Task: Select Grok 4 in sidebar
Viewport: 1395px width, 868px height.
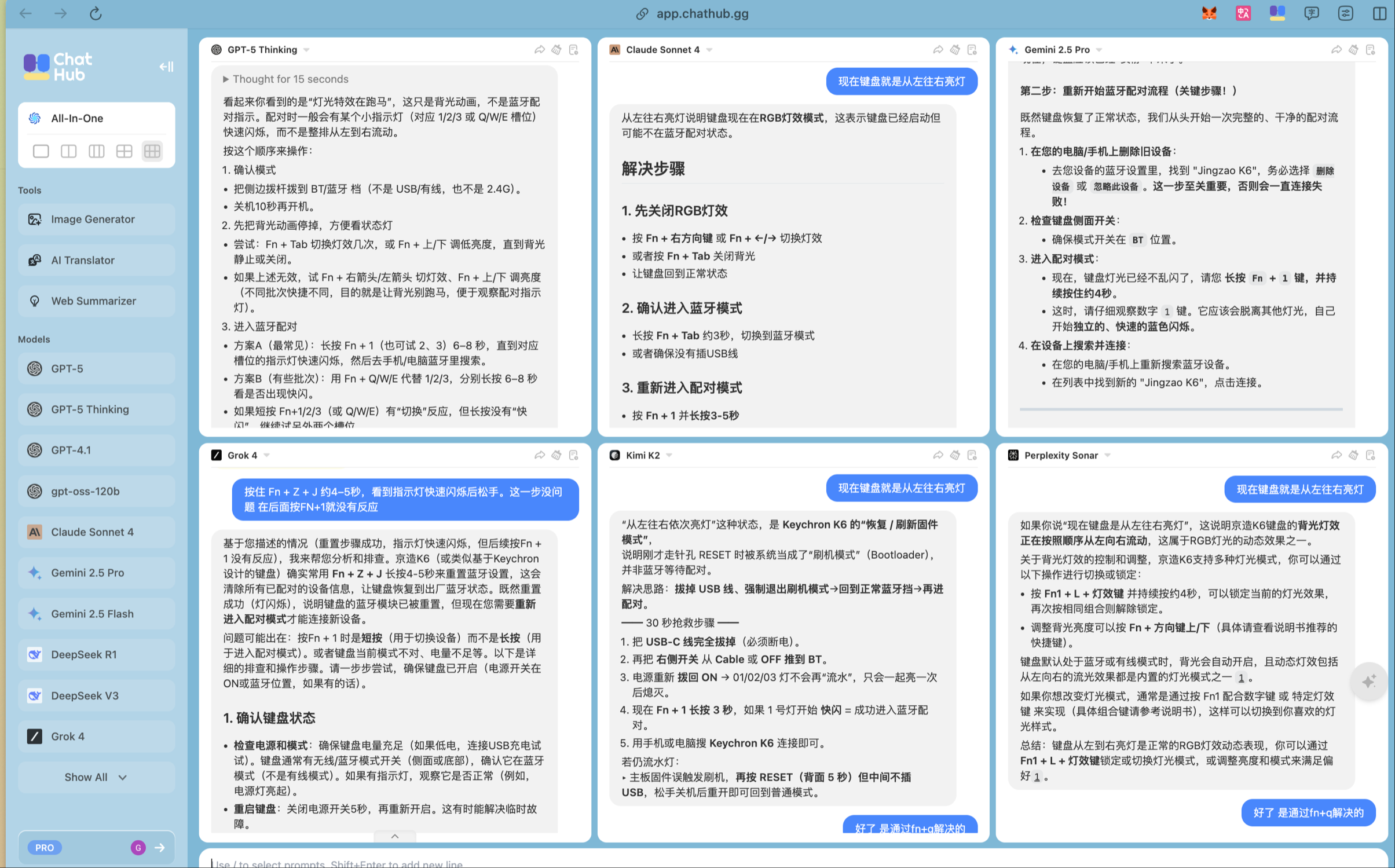Action: [x=97, y=737]
